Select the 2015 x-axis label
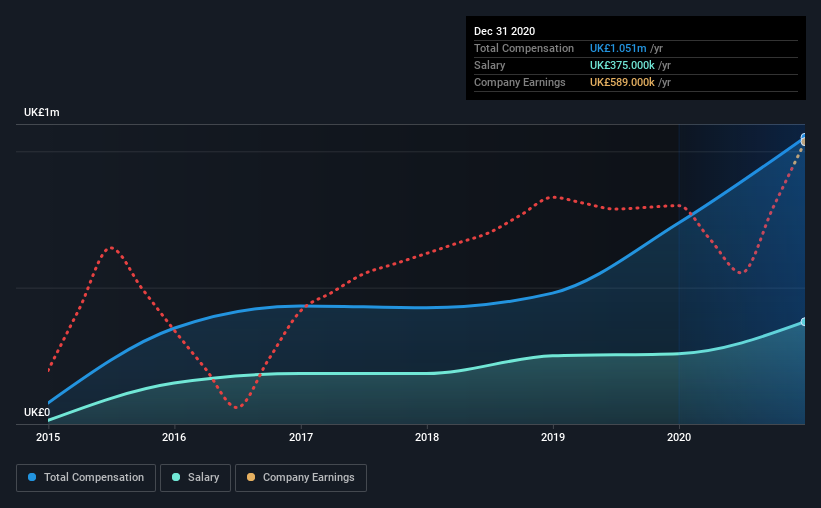Image resolution: width=821 pixels, height=508 pixels. [x=48, y=437]
